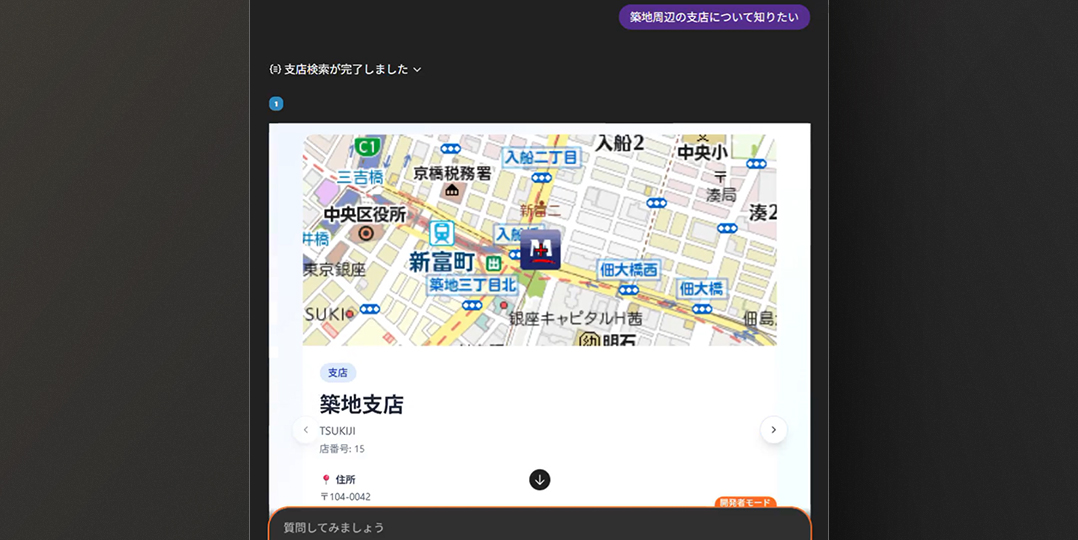Click the 〒104-0042 postal code
The image size is (1078, 540).
[x=345, y=497]
